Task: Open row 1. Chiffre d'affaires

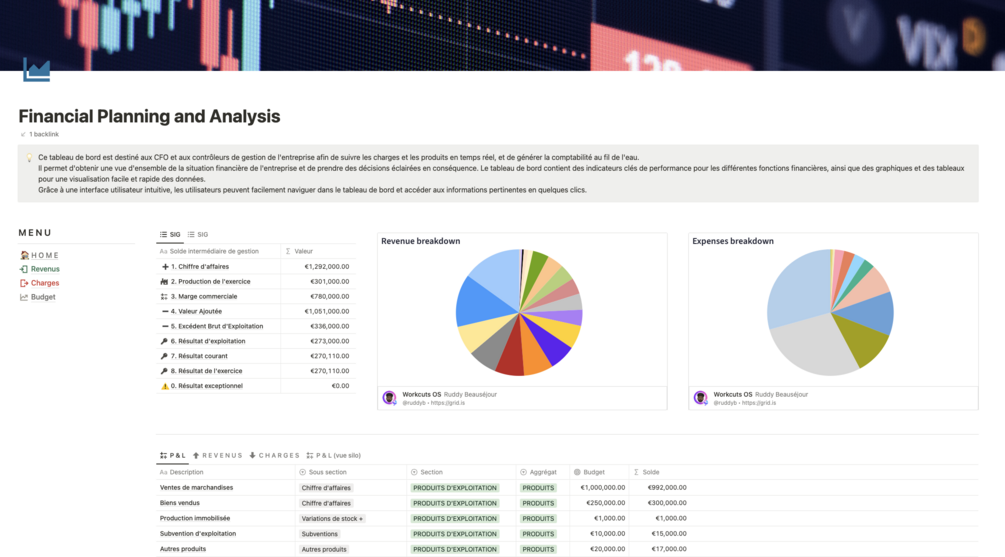Action: (199, 267)
